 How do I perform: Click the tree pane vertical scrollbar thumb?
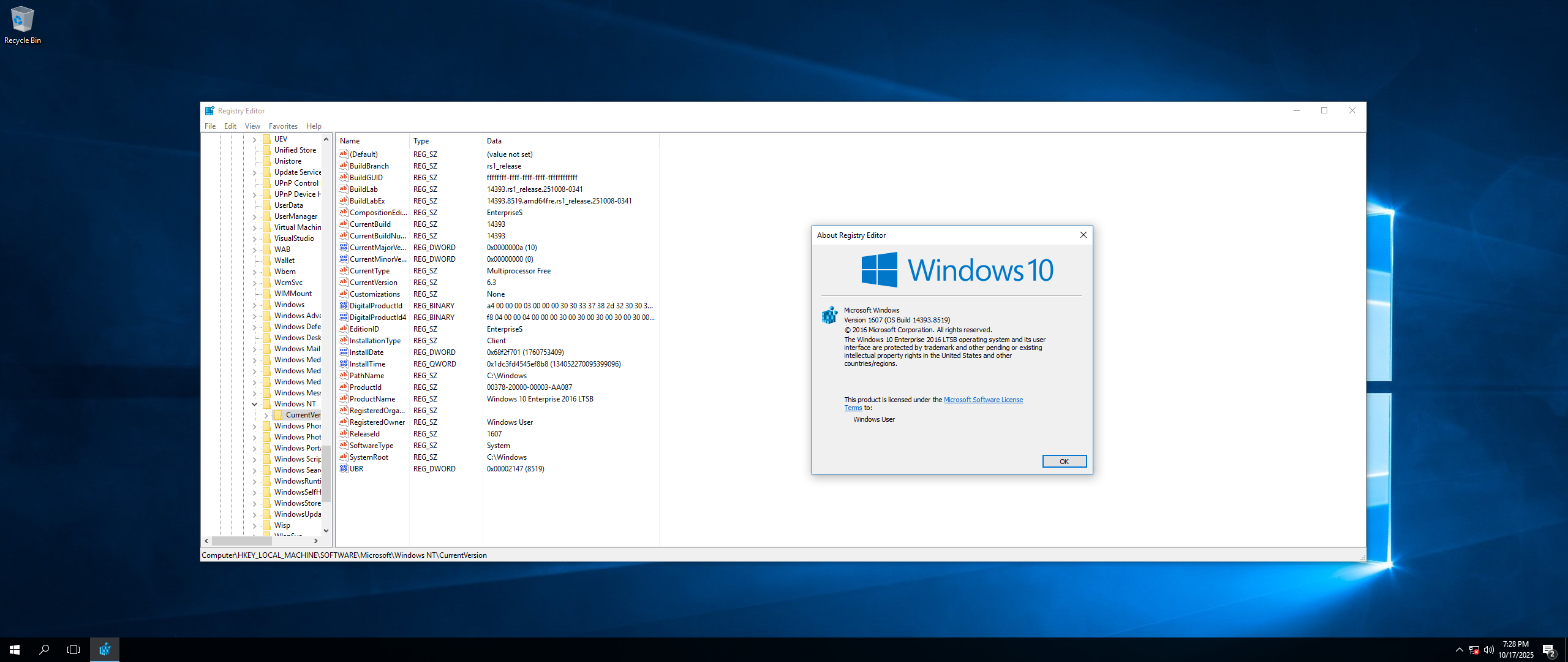(x=326, y=472)
